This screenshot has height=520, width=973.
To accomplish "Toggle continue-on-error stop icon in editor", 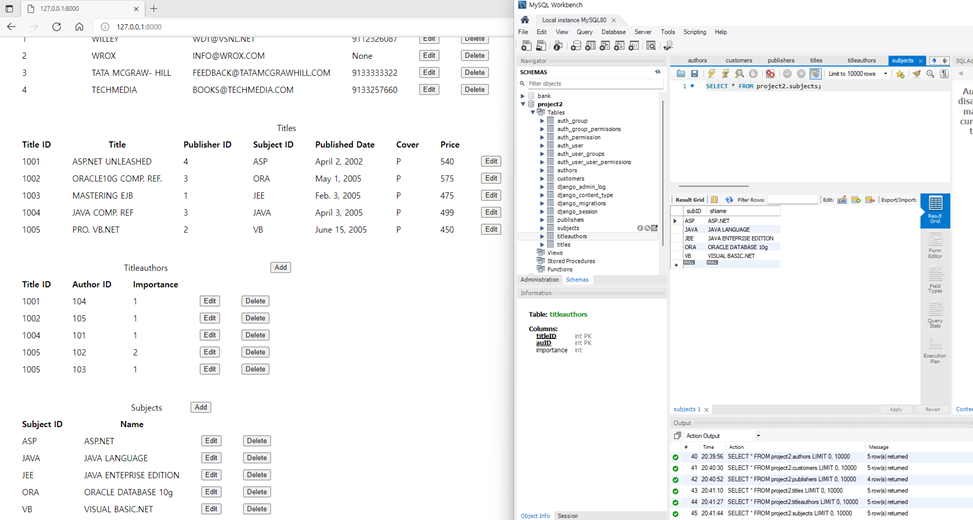I will point(770,73).
